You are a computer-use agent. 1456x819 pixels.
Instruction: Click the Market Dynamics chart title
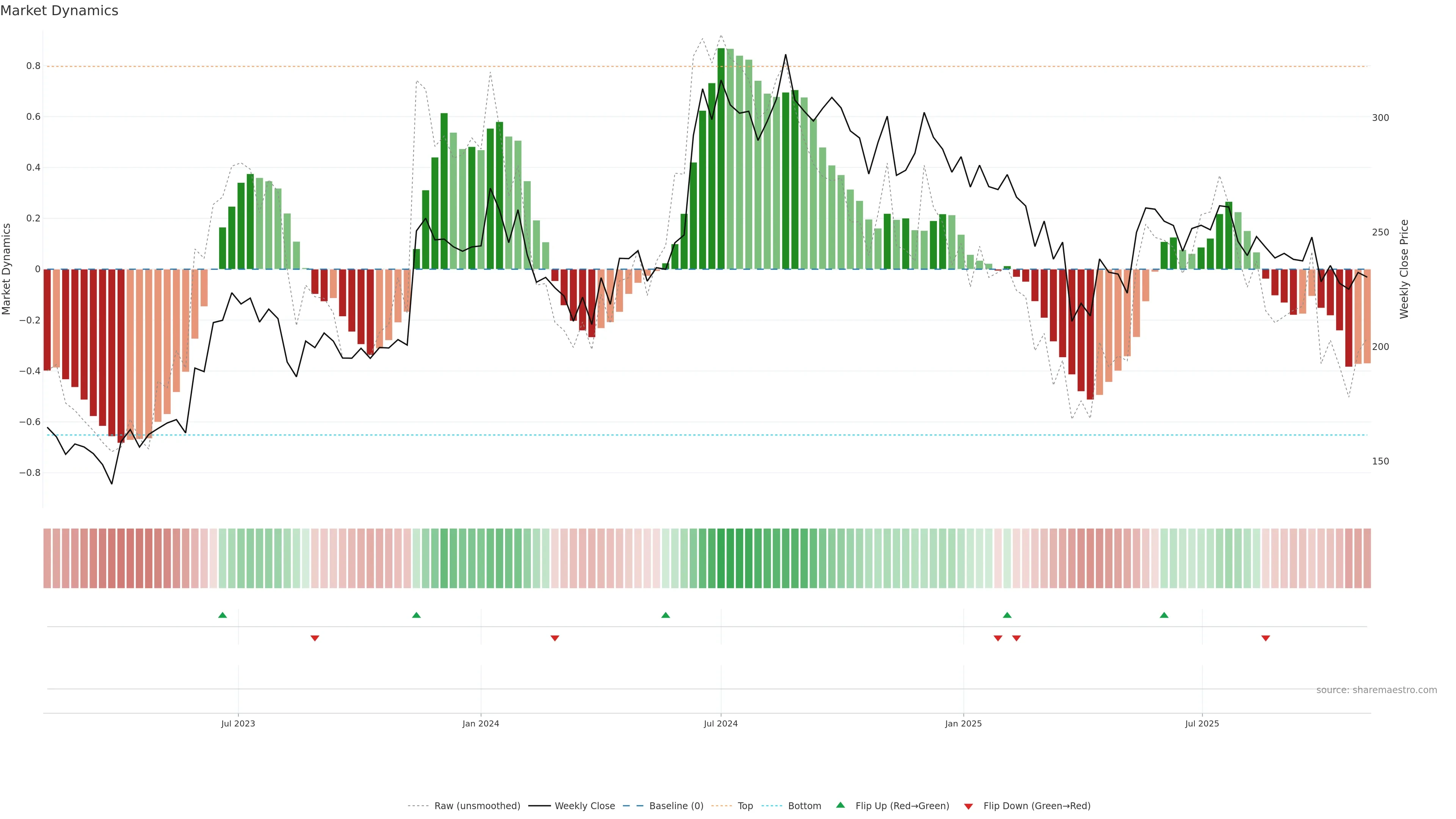[x=60, y=11]
